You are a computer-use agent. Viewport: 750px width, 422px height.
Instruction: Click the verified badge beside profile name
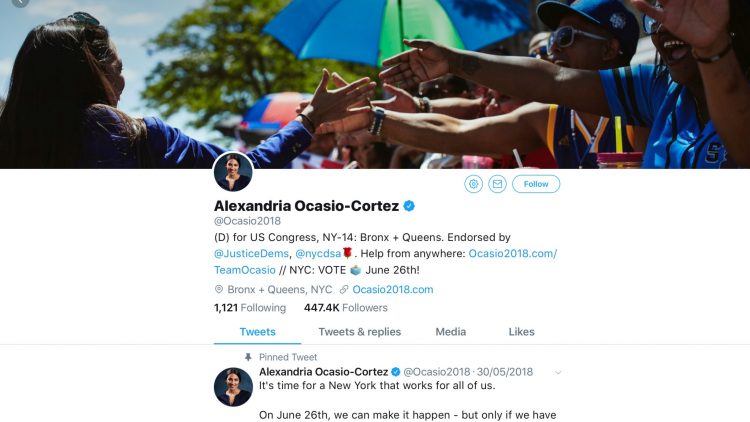409,206
